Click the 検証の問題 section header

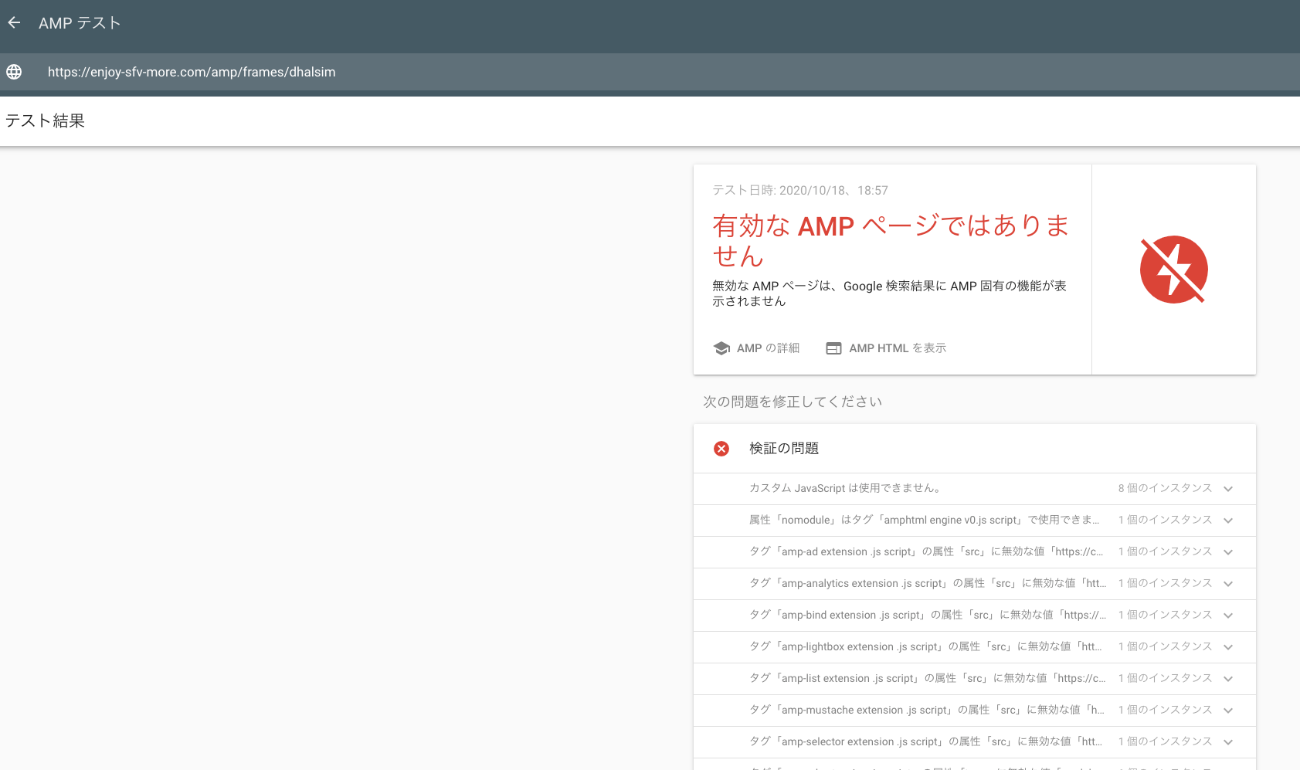784,448
